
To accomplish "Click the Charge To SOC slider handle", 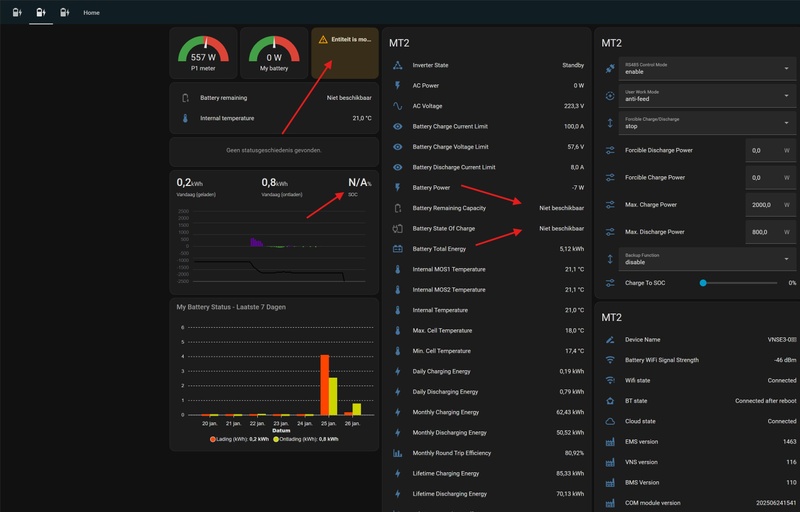I will 703,283.
